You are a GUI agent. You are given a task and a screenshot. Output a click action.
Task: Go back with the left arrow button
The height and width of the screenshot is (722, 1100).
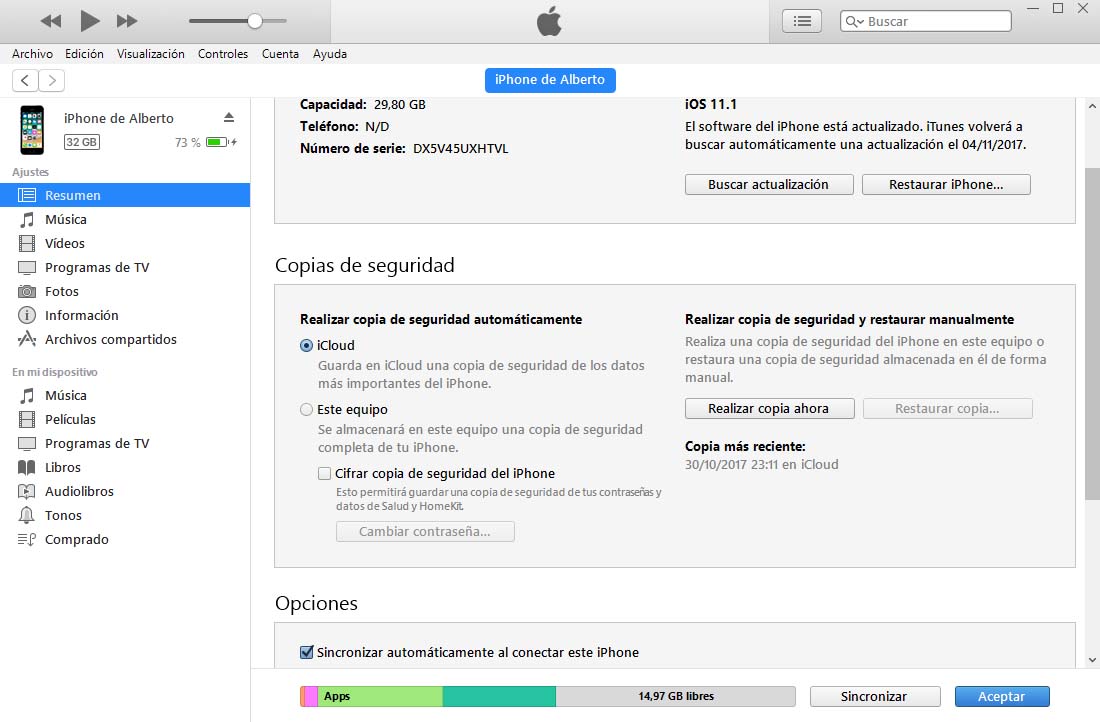pos(25,81)
